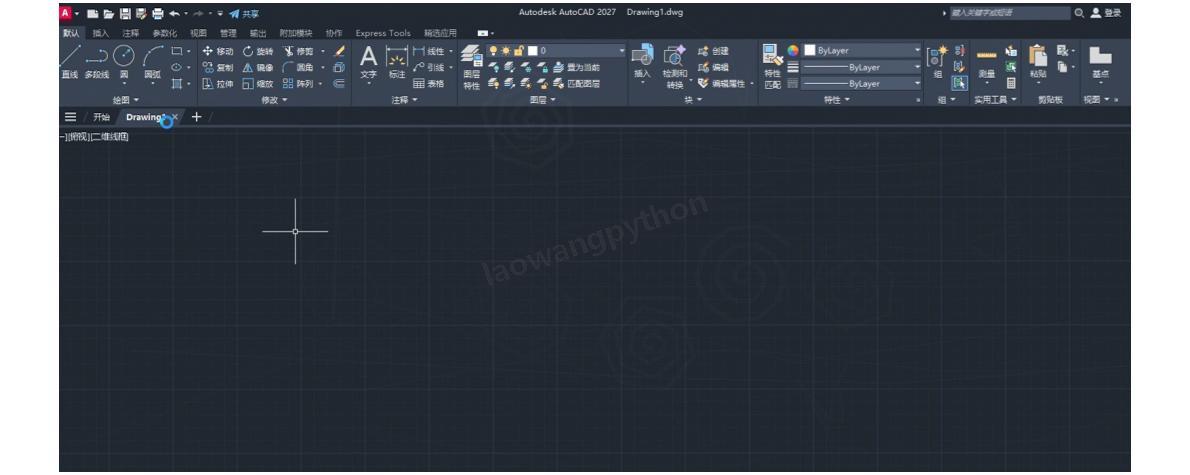This screenshot has width=1190, height=475.
Task: Click the Hatch tool icon in Draw panel
Action: point(177,83)
